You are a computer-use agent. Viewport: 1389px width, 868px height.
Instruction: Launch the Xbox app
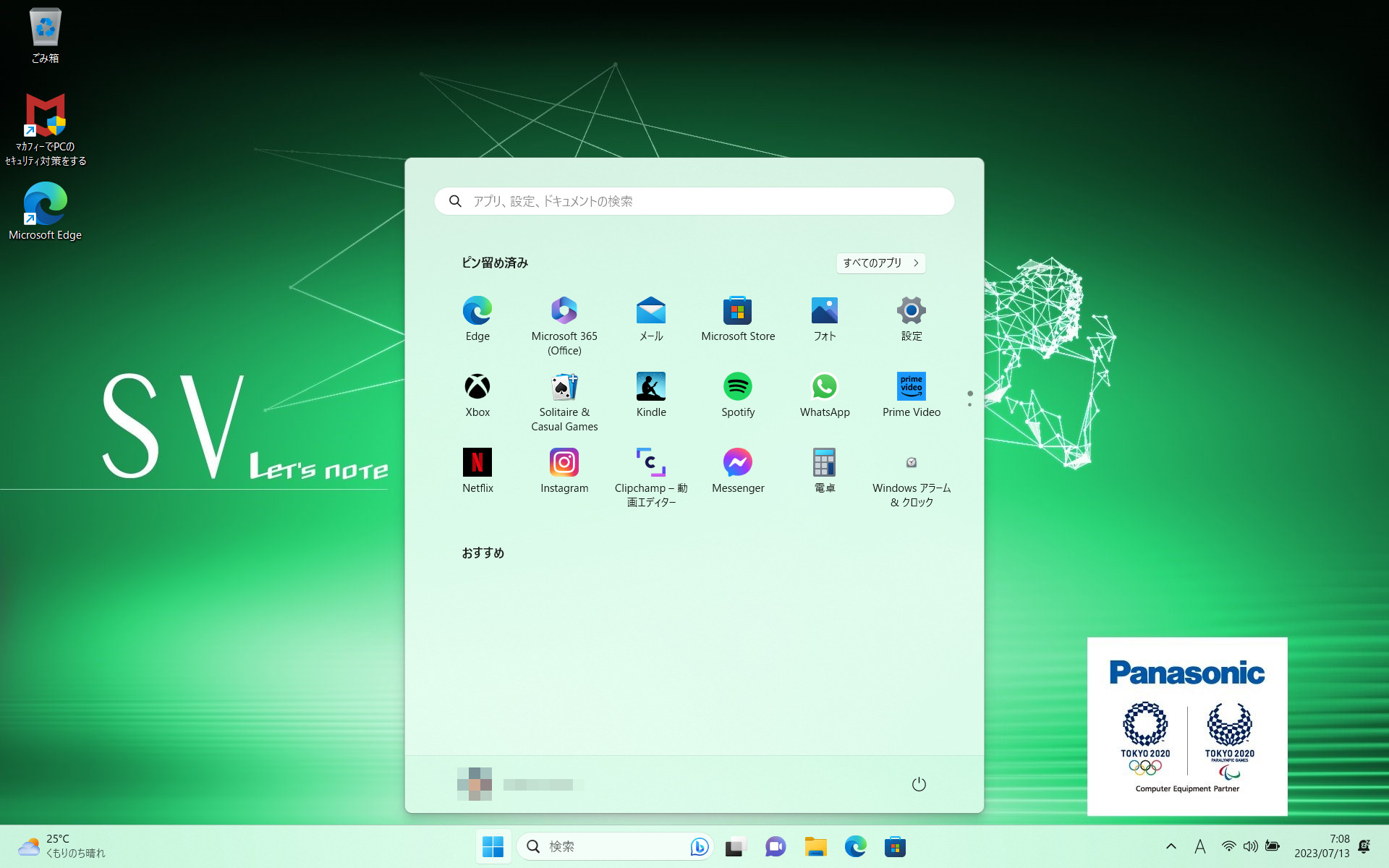pyautogui.click(x=477, y=394)
